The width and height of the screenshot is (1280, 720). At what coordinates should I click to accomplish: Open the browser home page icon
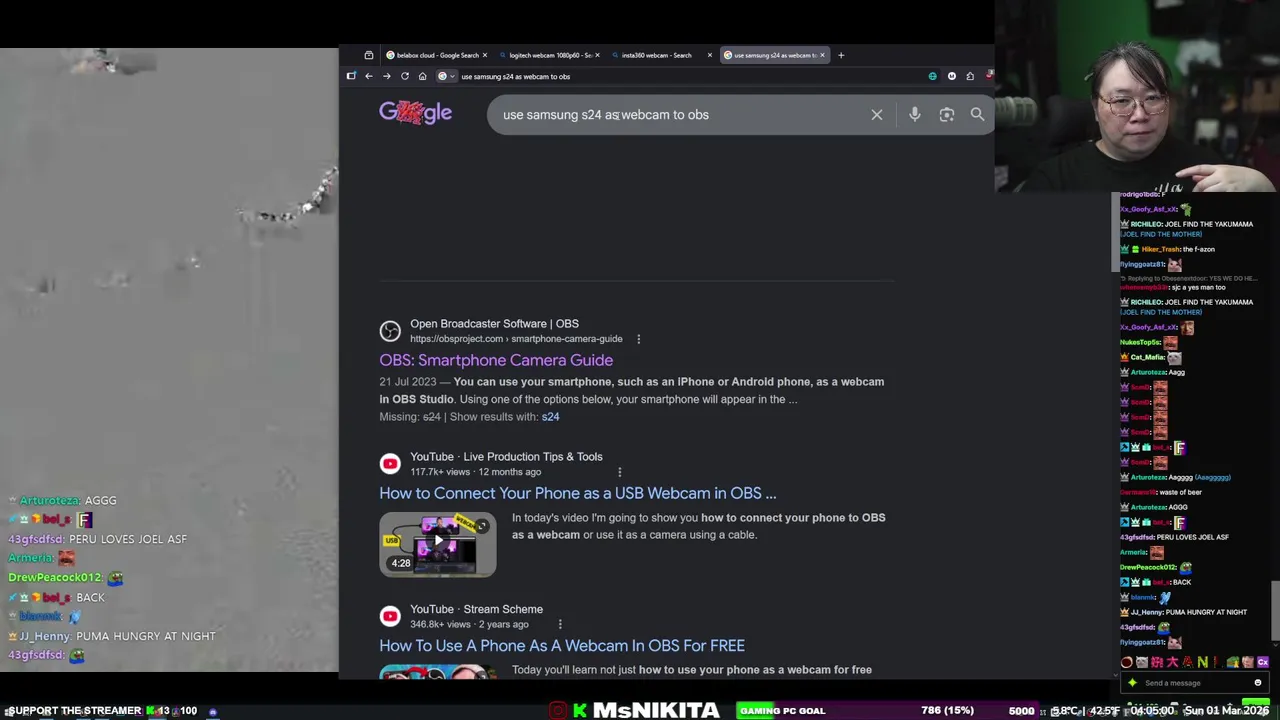pos(422,76)
